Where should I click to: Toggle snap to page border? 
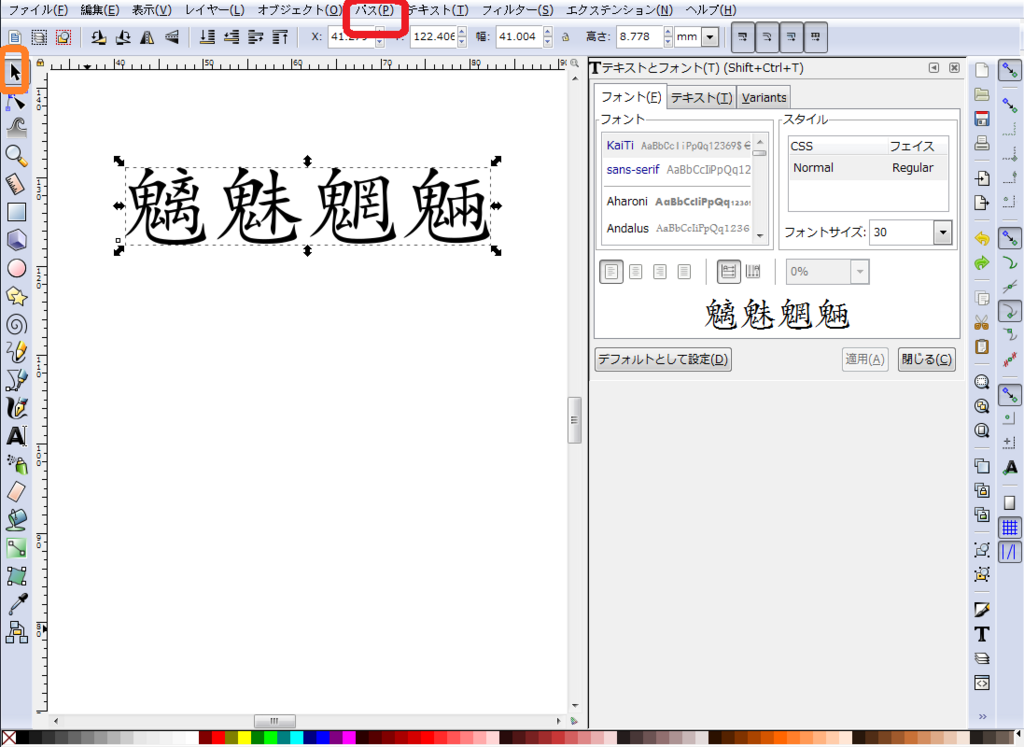[x=1010, y=502]
